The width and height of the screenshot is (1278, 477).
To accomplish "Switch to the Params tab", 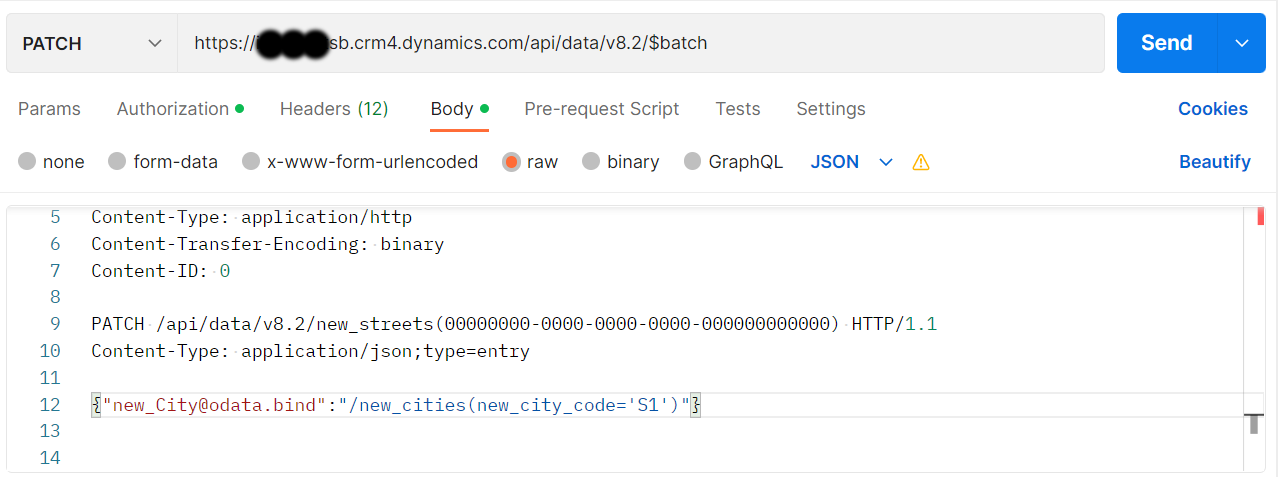I will [49, 109].
